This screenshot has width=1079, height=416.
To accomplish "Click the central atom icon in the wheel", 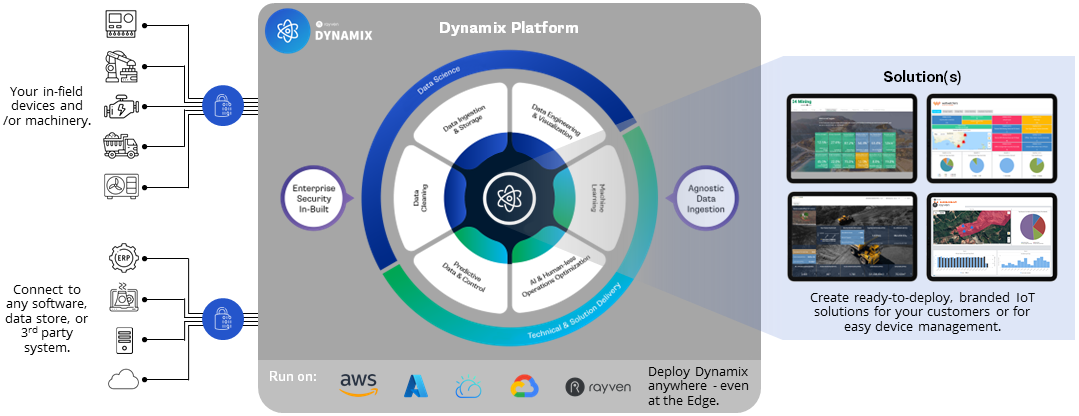I will [507, 198].
